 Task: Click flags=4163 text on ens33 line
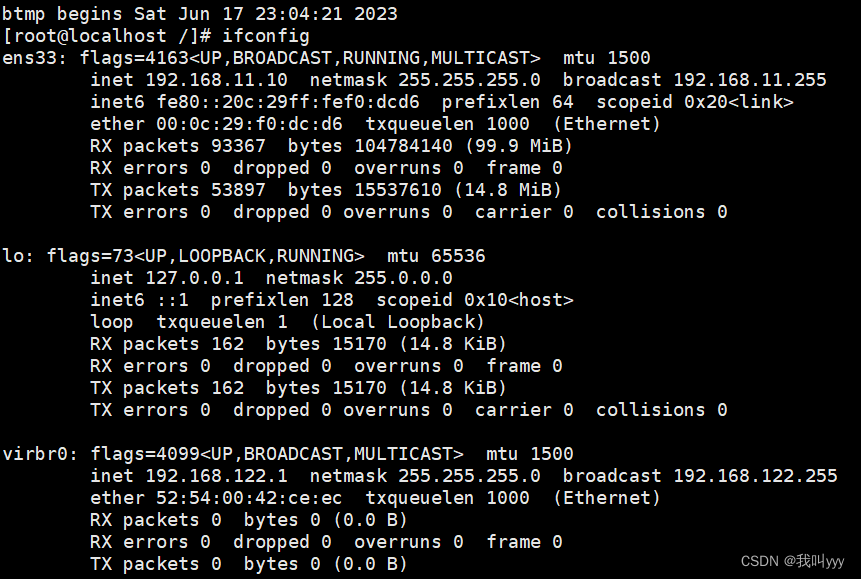pyautogui.click(x=134, y=58)
